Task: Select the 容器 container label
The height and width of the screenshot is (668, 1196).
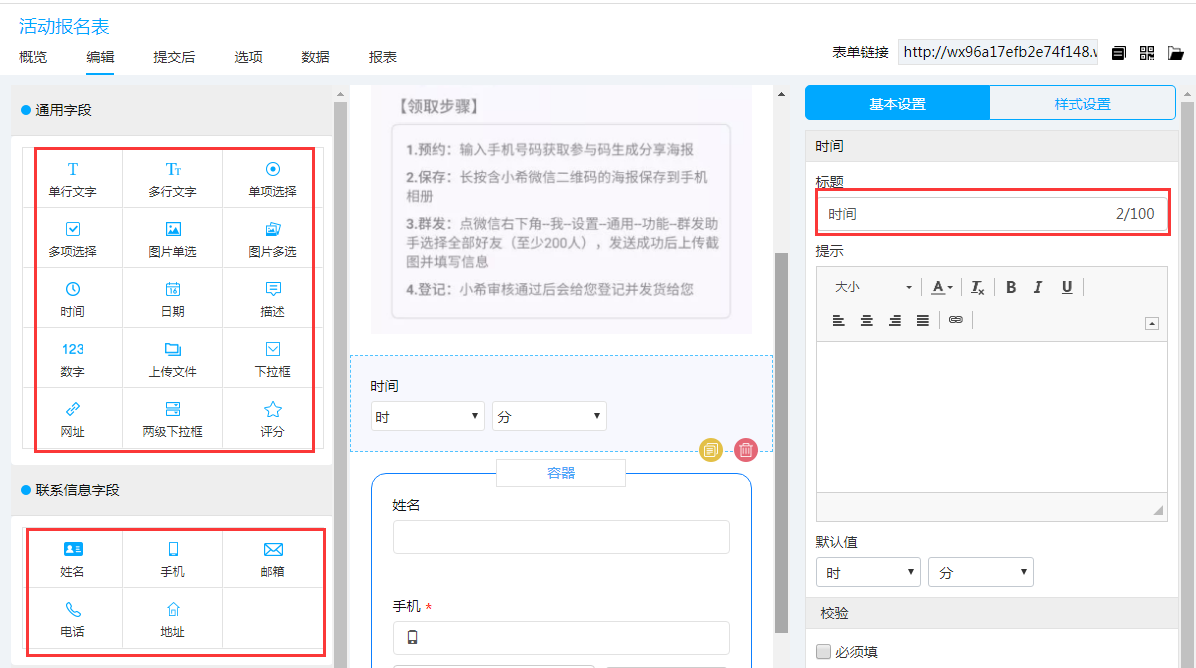Action: click(561, 473)
